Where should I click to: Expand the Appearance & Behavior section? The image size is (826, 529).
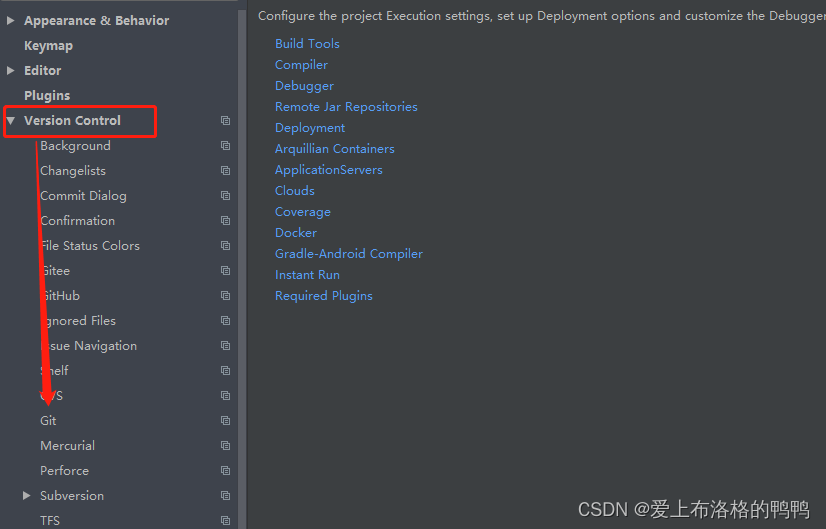[x=10, y=21]
